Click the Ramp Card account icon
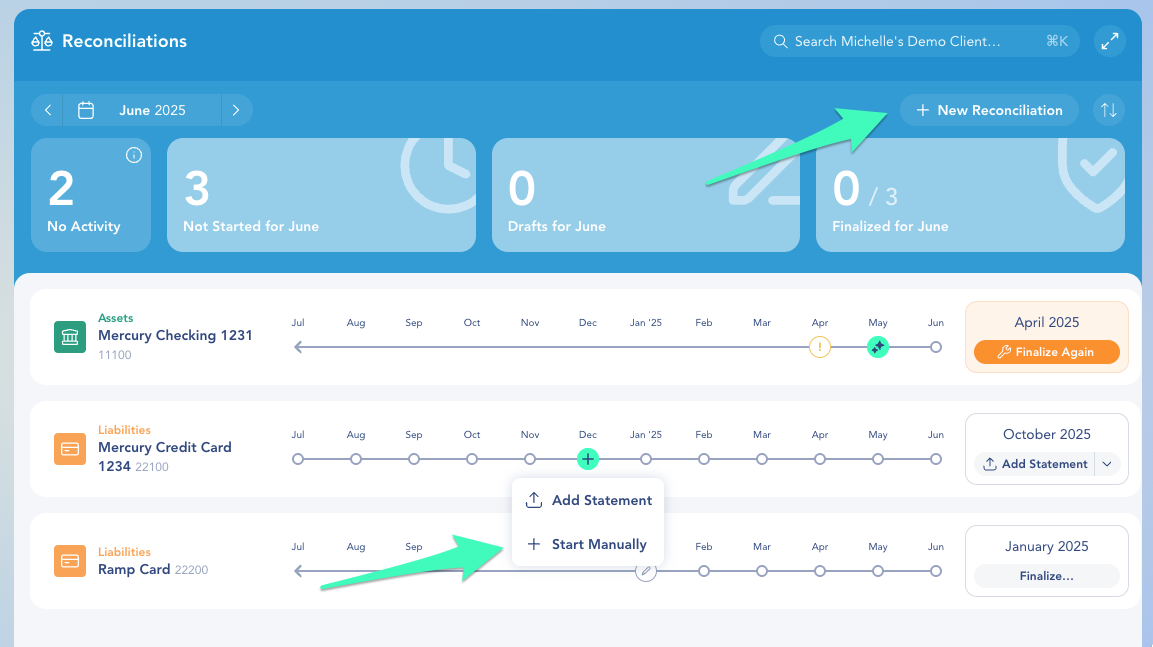Screen dimensions: 1153x647 point(70,561)
